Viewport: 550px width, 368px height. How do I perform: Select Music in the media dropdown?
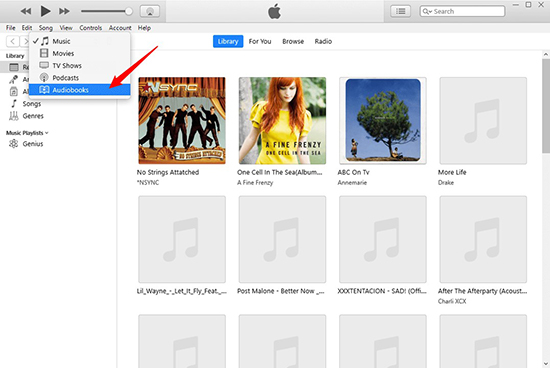coord(80,41)
